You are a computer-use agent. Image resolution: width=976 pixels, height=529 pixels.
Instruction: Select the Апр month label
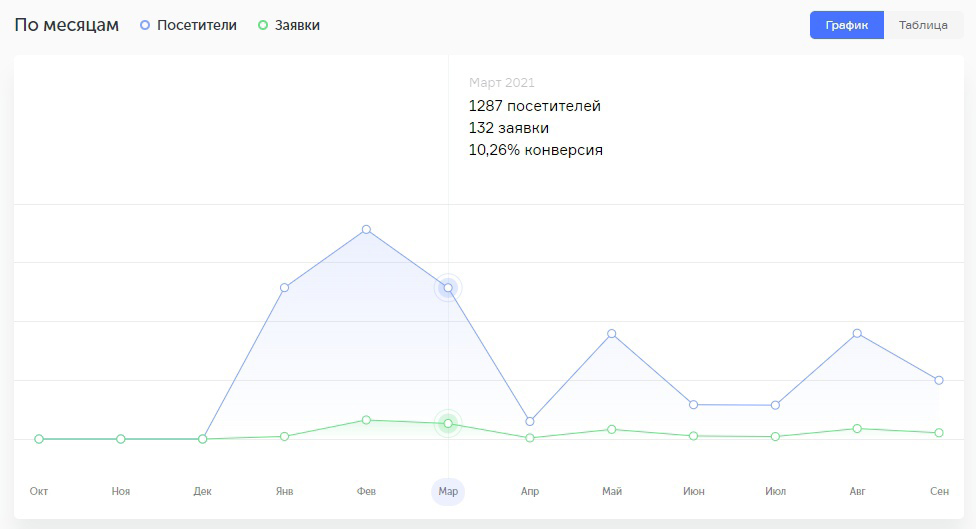[x=530, y=491]
